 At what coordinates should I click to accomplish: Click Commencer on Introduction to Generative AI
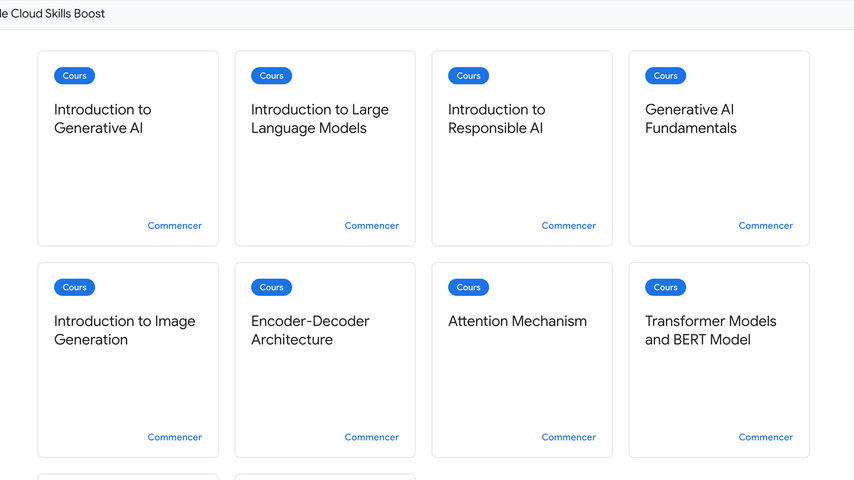pos(174,226)
